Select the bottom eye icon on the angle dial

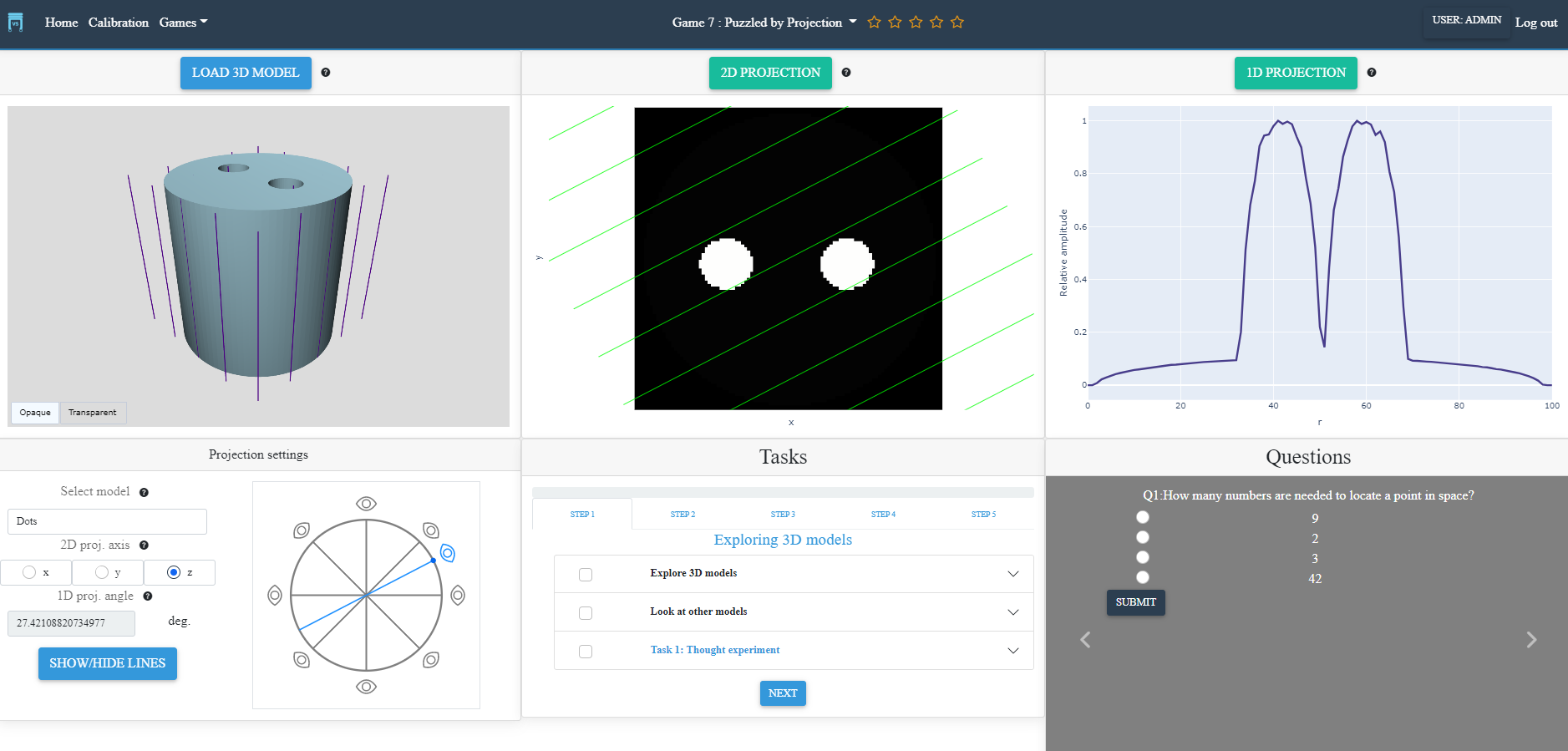pos(366,687)
